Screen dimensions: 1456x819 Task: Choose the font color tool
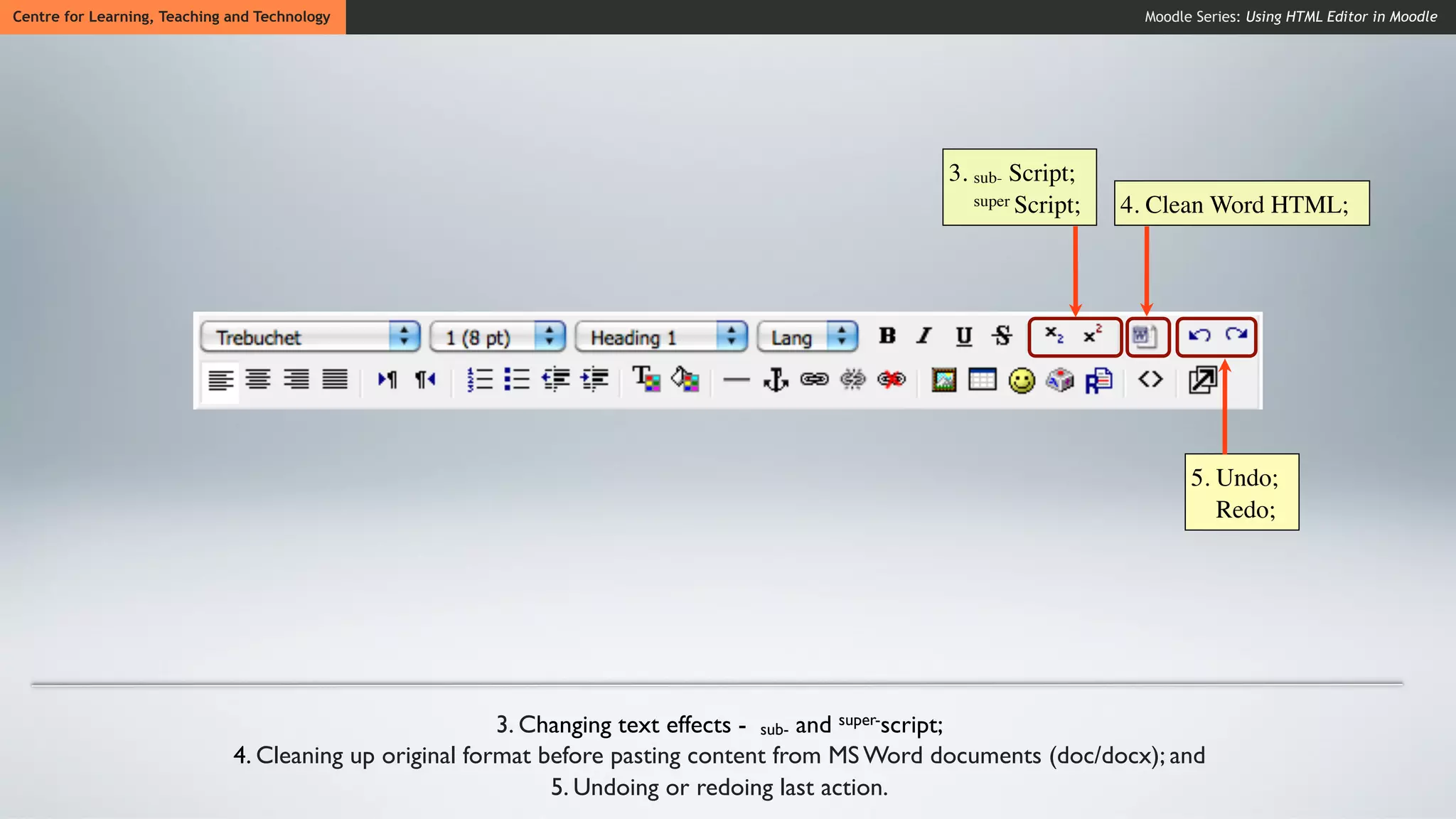click(647, 380)
